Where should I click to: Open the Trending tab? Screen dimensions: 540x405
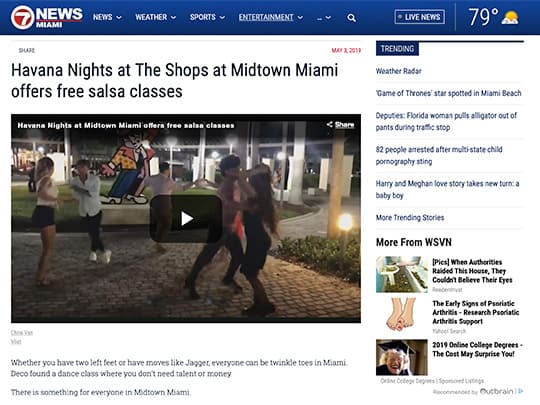click(397, 49)
